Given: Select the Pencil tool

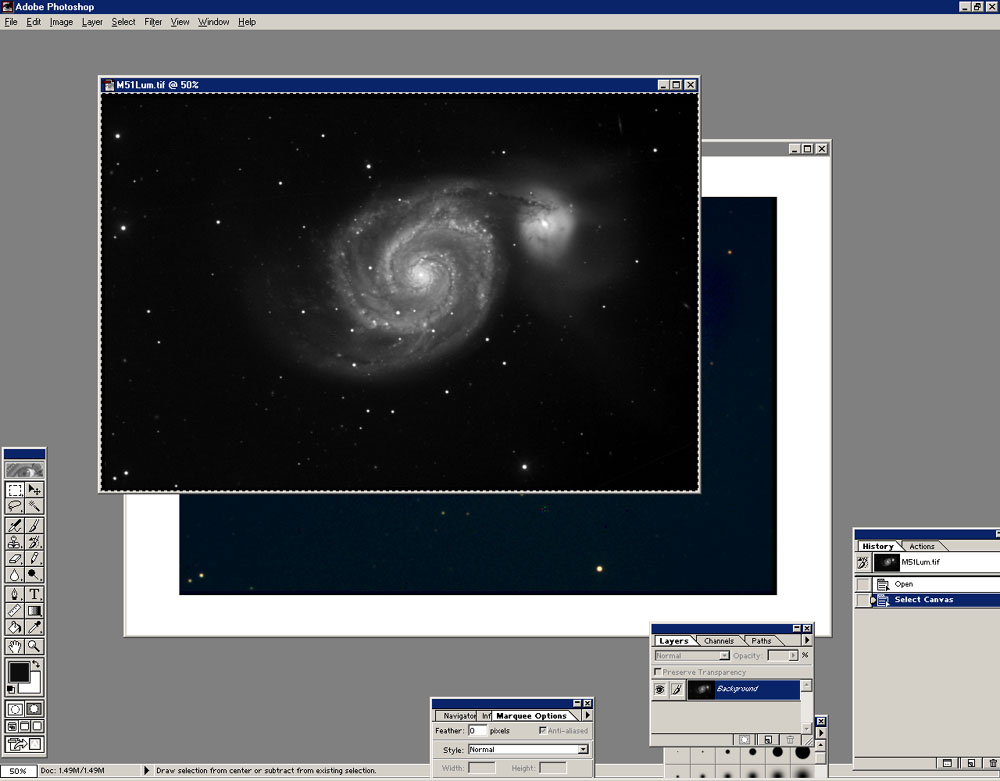Looking at the screenshot, I should click(x=34, y=558).
